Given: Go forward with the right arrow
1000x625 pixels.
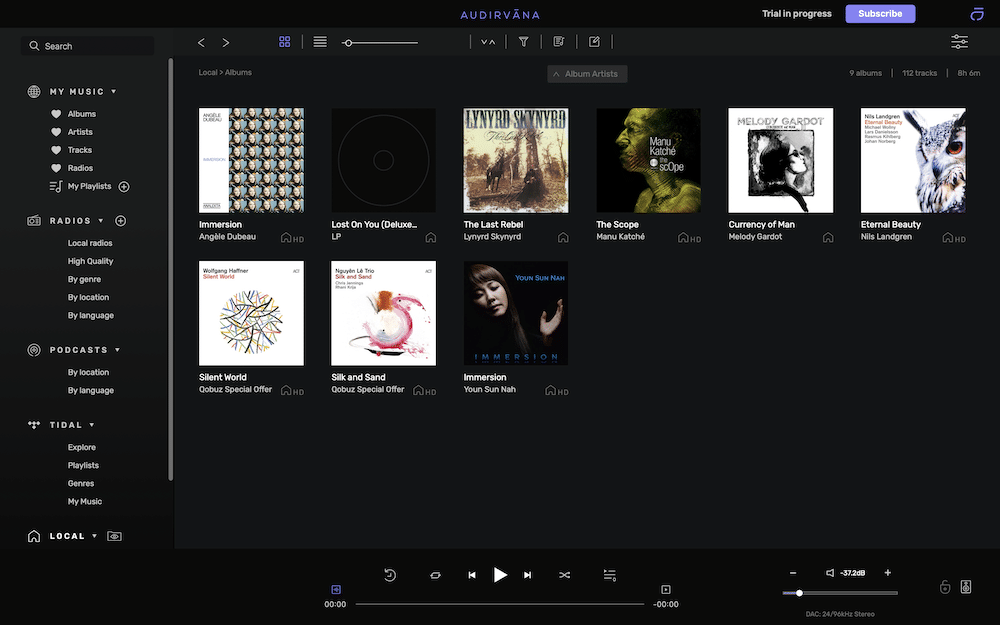Looking at the screenshot, I should click(x=226, y=42).
